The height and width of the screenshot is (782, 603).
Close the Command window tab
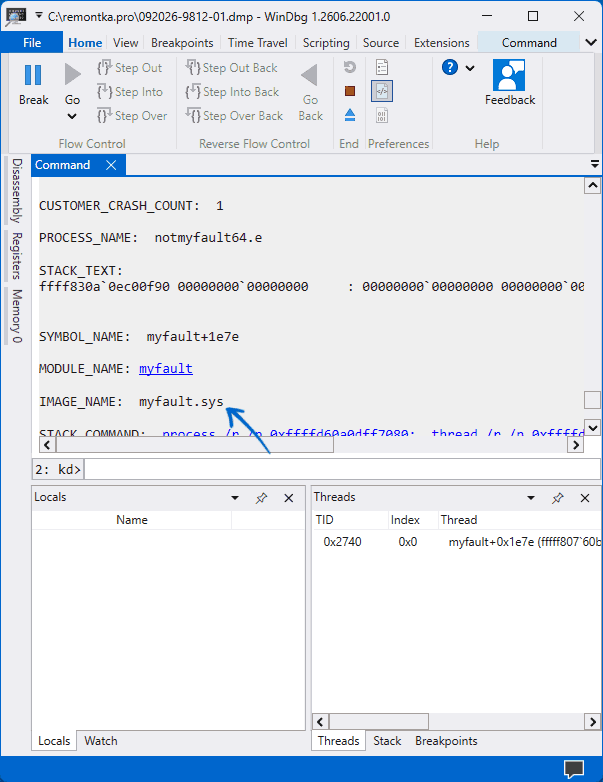point(111,165)
